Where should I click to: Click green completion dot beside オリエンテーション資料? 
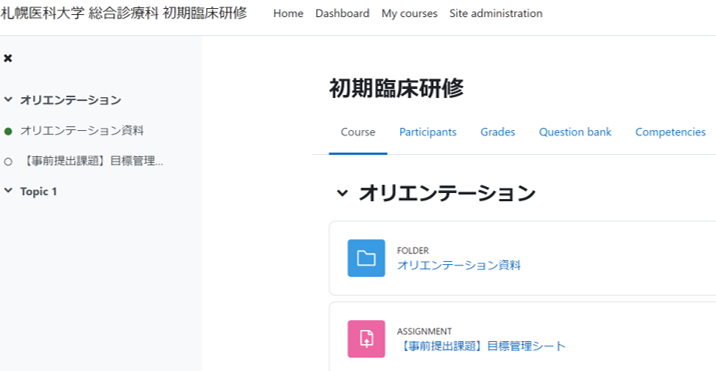pyautogui.click(x=8, y=132)
